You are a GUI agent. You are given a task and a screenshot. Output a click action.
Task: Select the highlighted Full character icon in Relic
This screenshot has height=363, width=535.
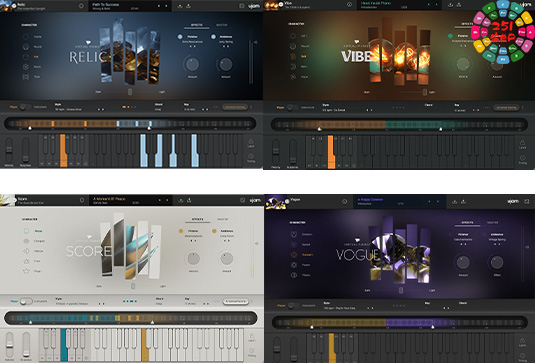click(26, 57)
